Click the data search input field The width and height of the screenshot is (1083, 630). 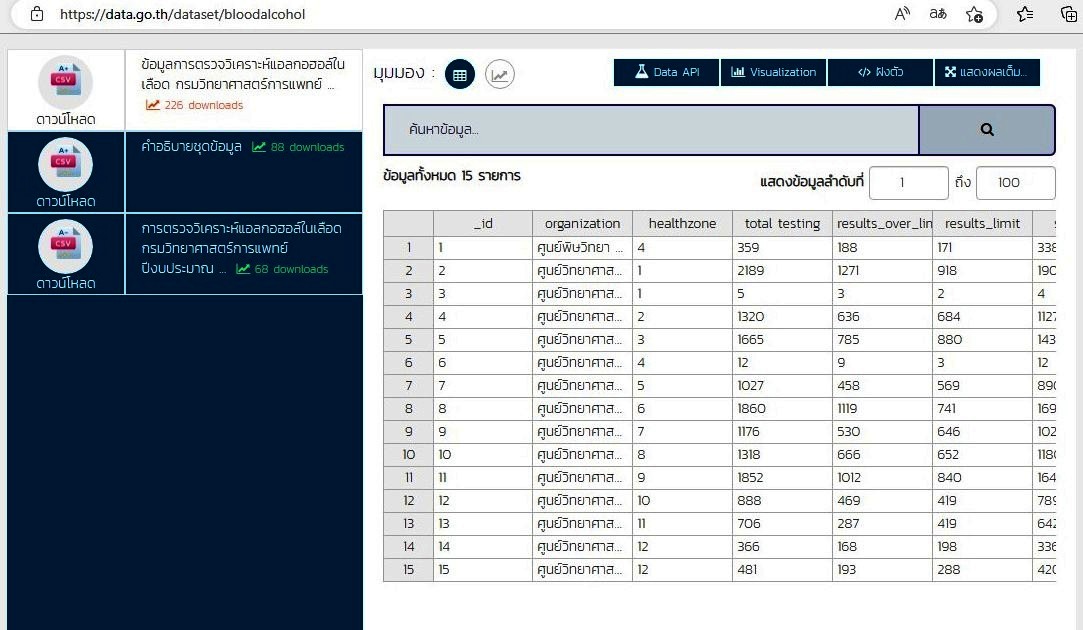(651, 129)
